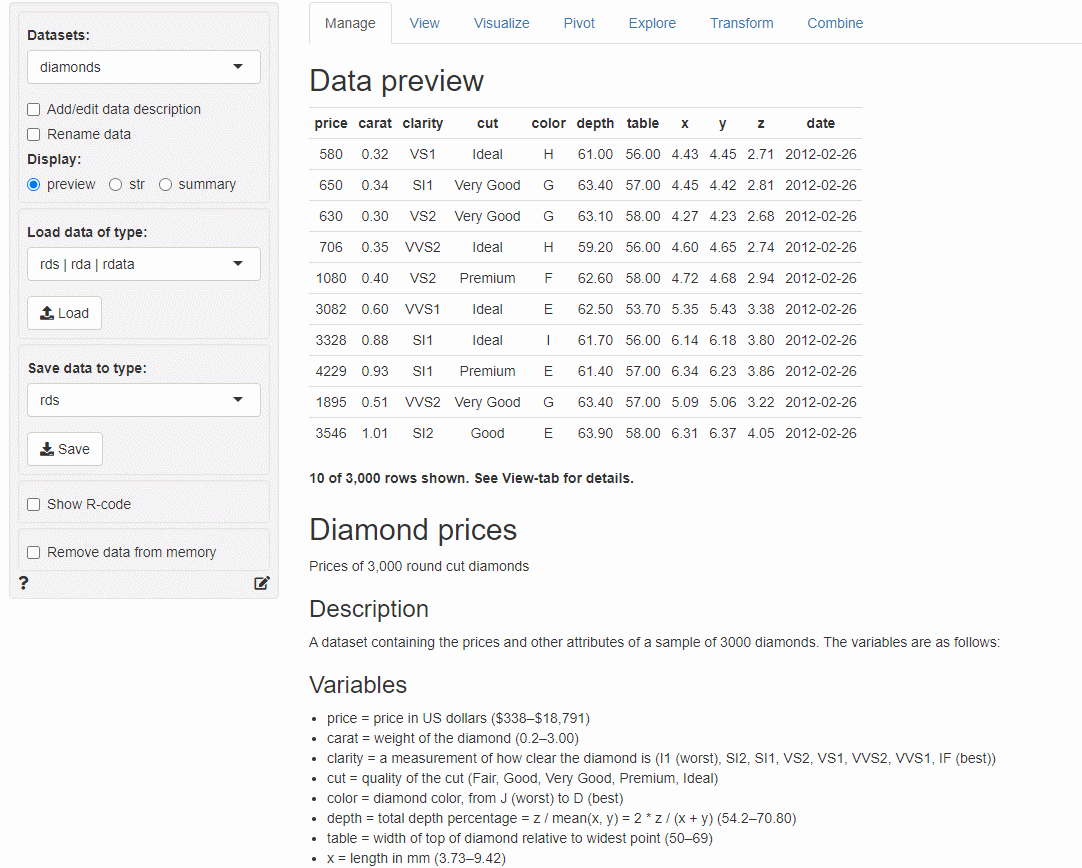Open the Combine tab
1082x868 pixels.
tap(835, 23)
